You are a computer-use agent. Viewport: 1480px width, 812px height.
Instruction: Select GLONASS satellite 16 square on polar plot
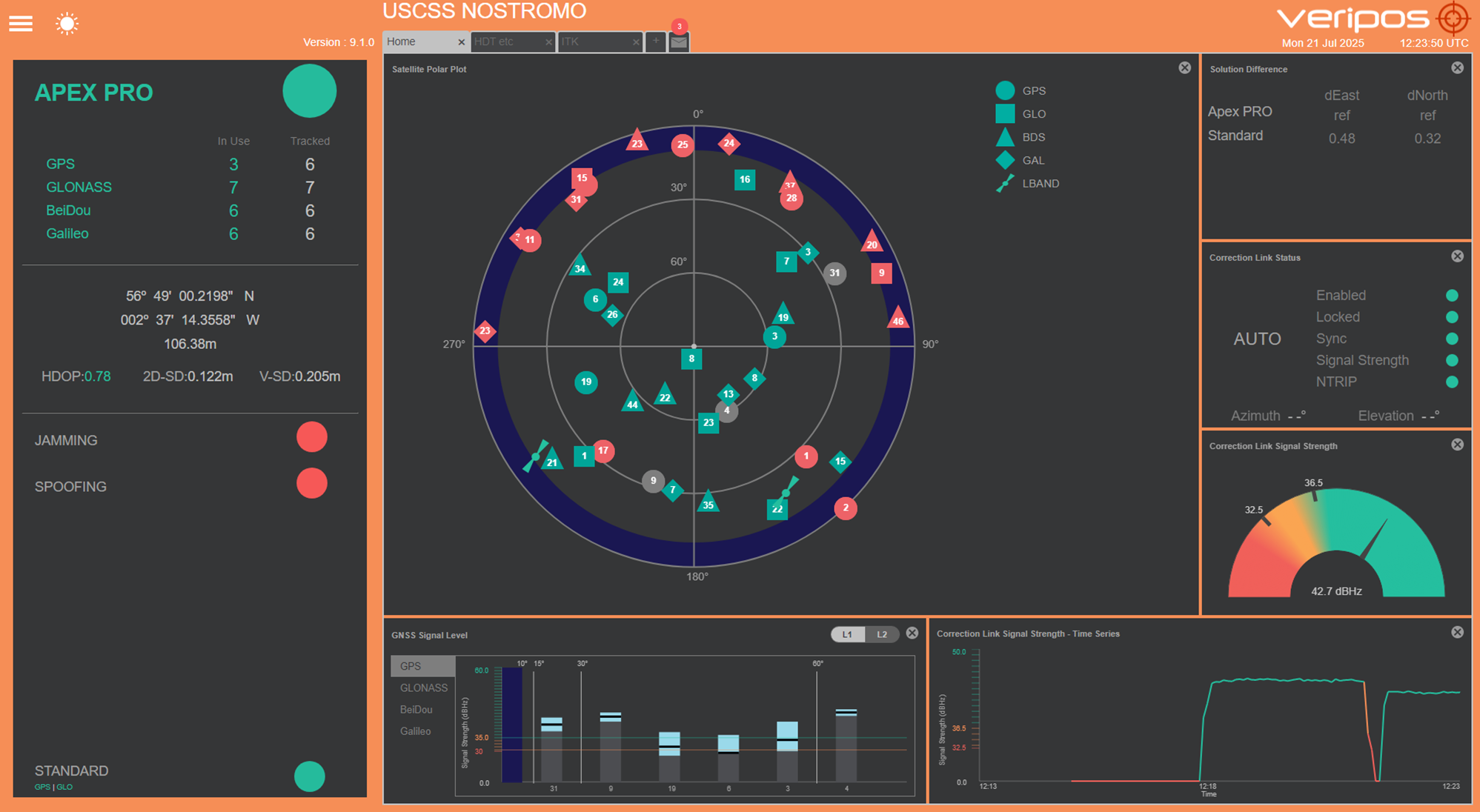tap(745, 179)
